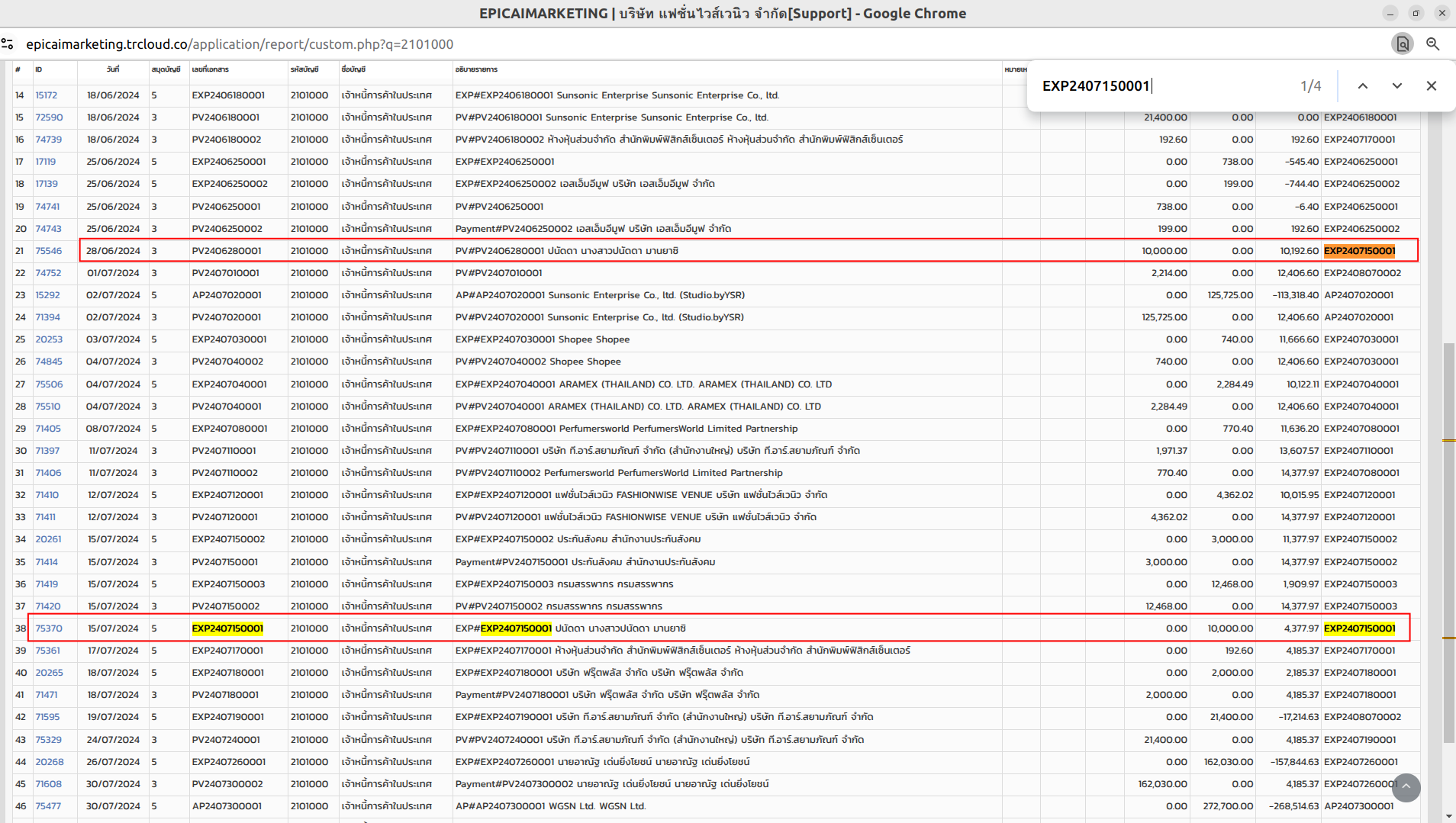Click amount 162,030.00 in row 45
The height and width of the screenshot is (823, 1456).
(x=1162, y=784)
